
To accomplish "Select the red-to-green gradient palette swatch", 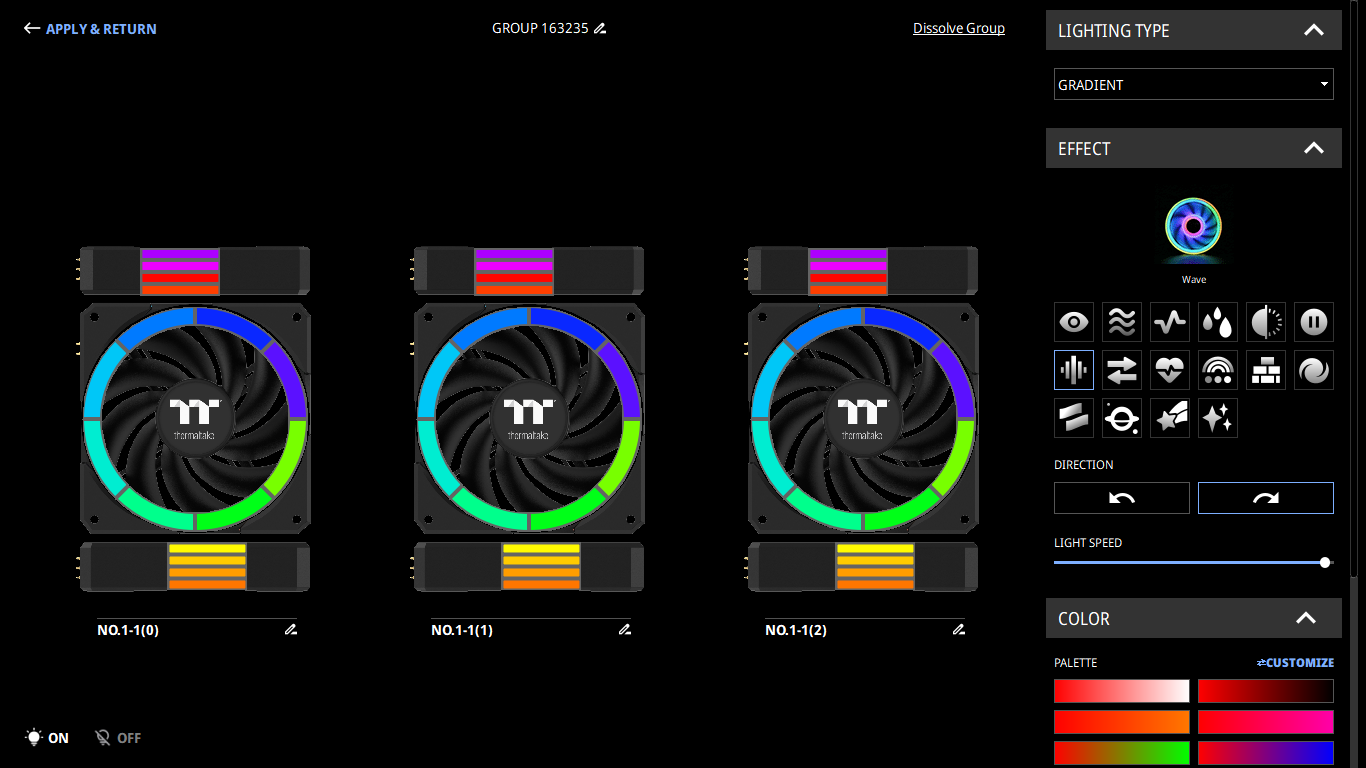I will (1122, 752).
